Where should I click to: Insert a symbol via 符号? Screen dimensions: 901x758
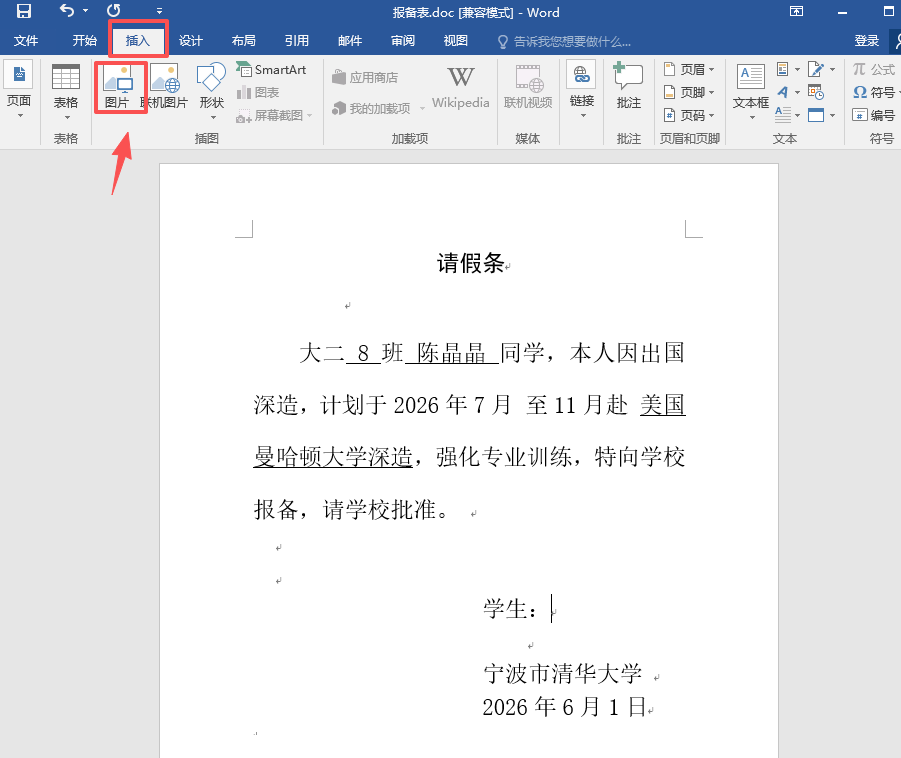coord(873,92)
